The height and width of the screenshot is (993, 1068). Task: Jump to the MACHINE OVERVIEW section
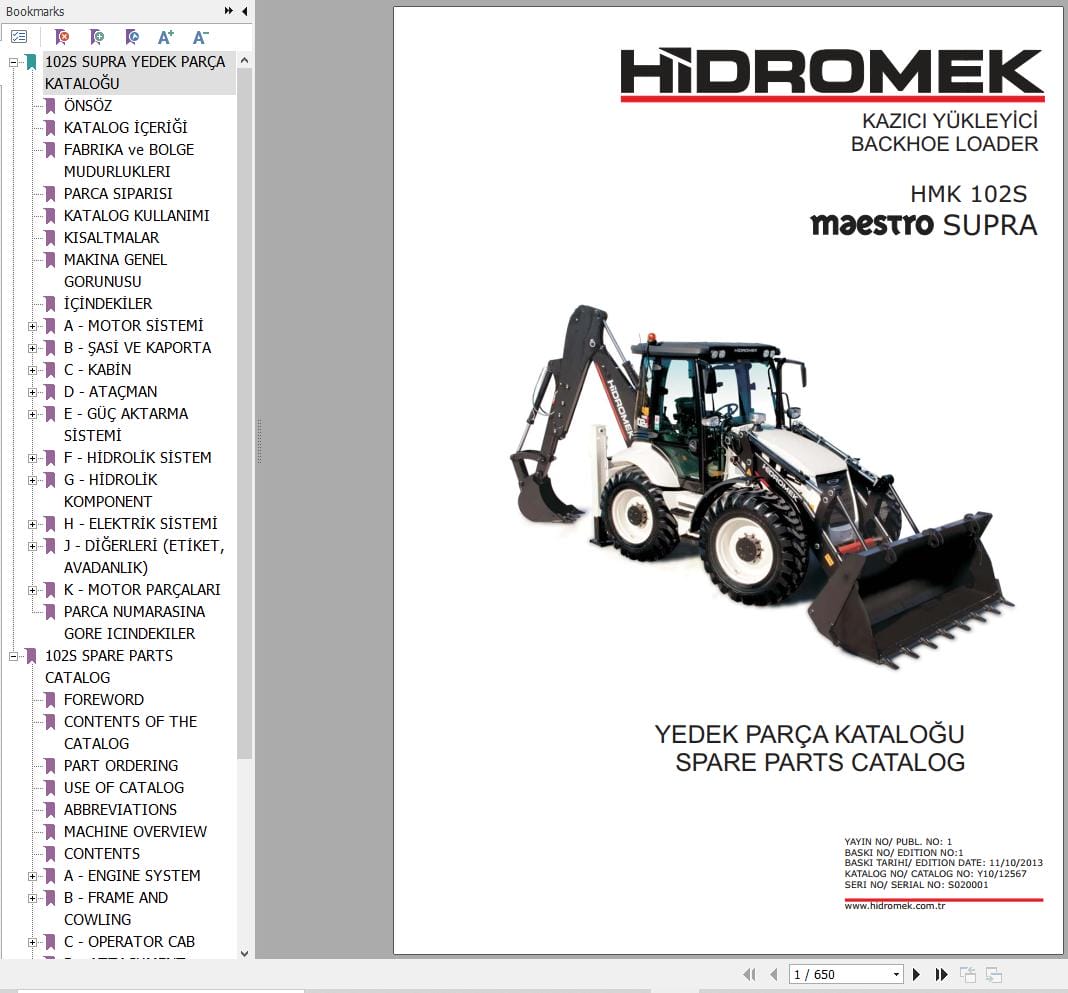[135, 831]
